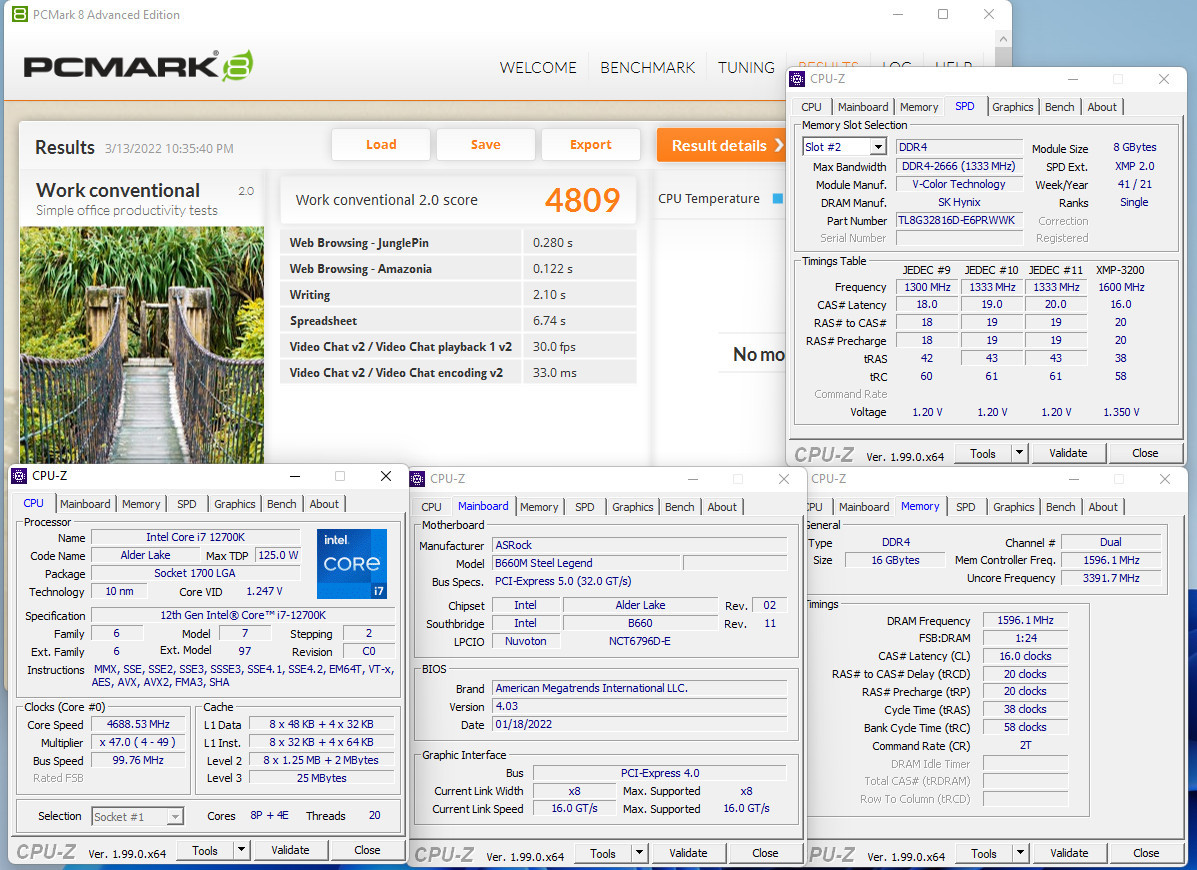Click the Load results button
1197x870 pixels.
(381, 144)
